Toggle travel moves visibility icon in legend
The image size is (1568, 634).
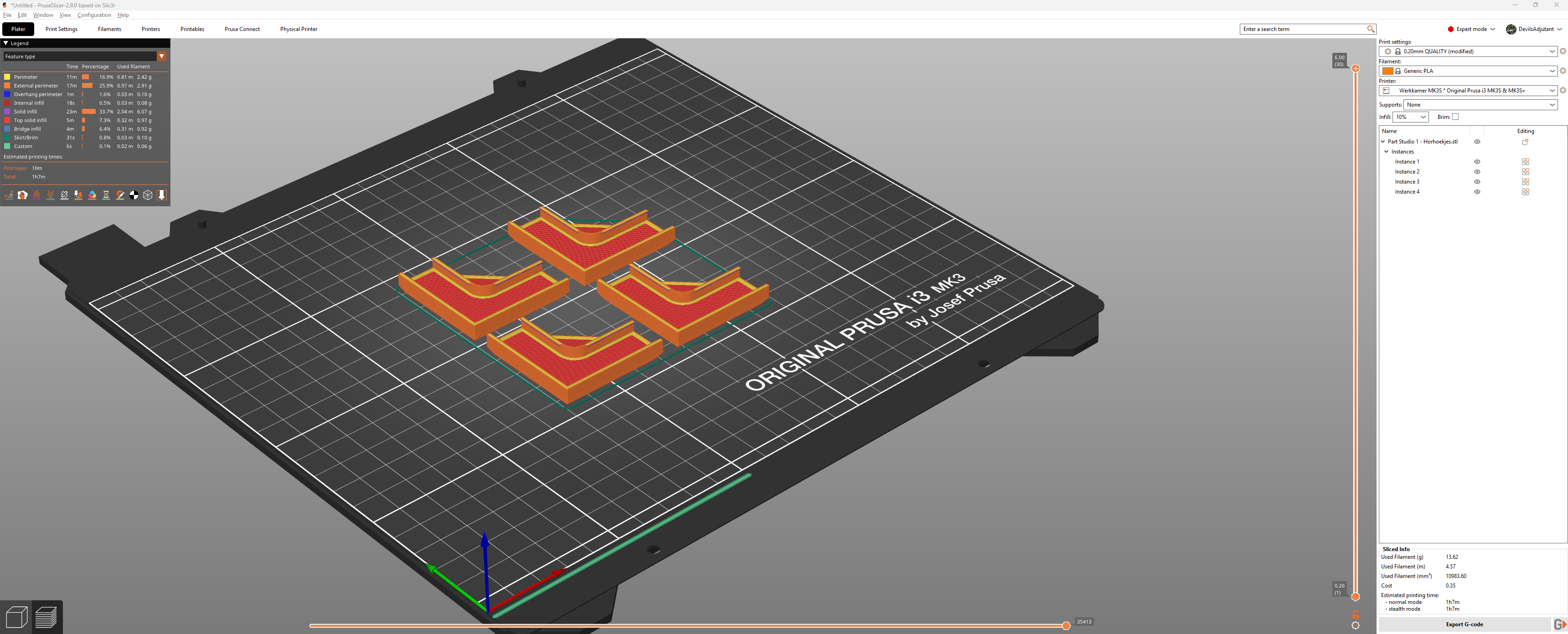pyautogui.click(x=9, y=195)
